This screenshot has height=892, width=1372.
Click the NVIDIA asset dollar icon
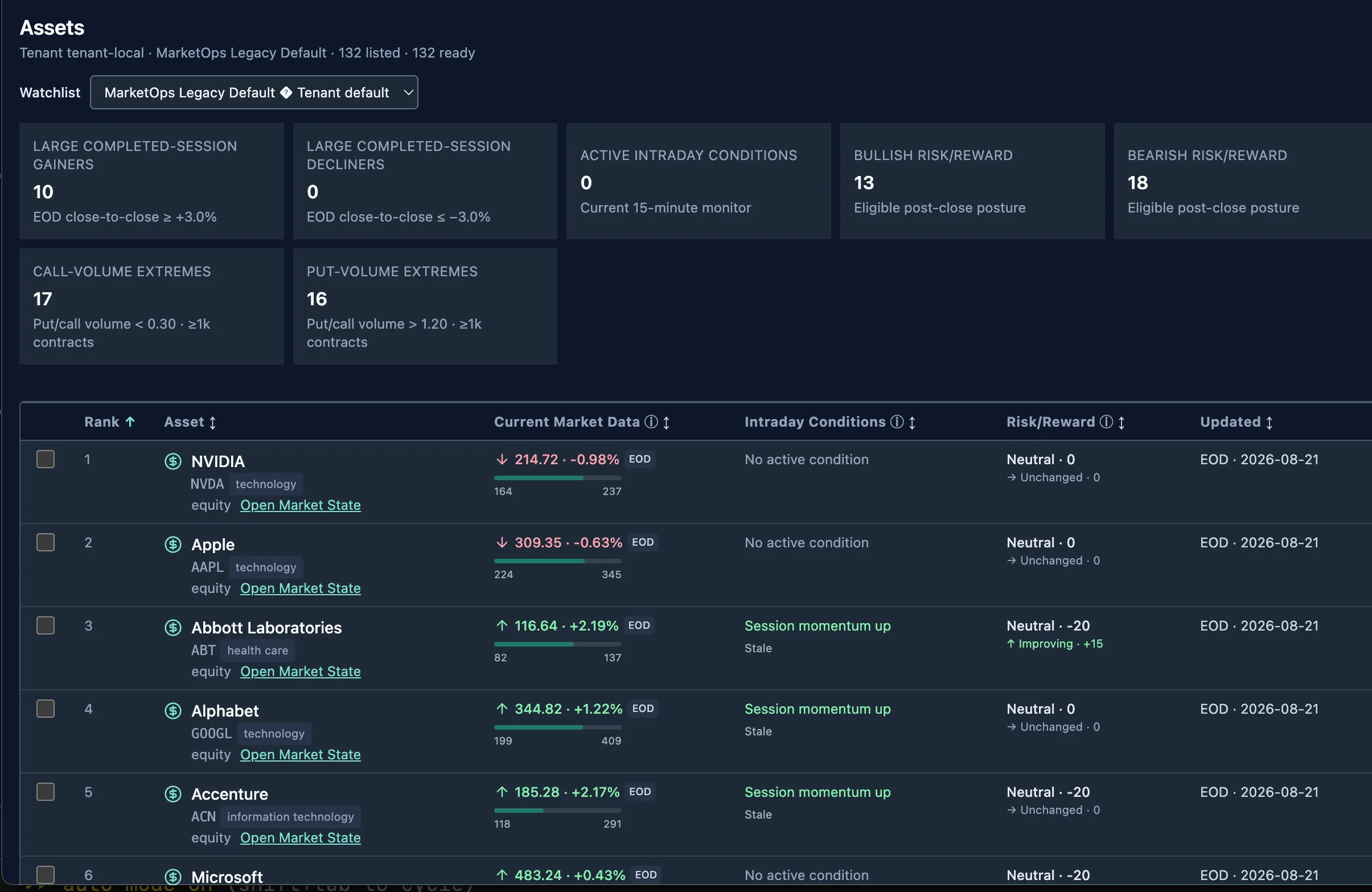[173, 461]
